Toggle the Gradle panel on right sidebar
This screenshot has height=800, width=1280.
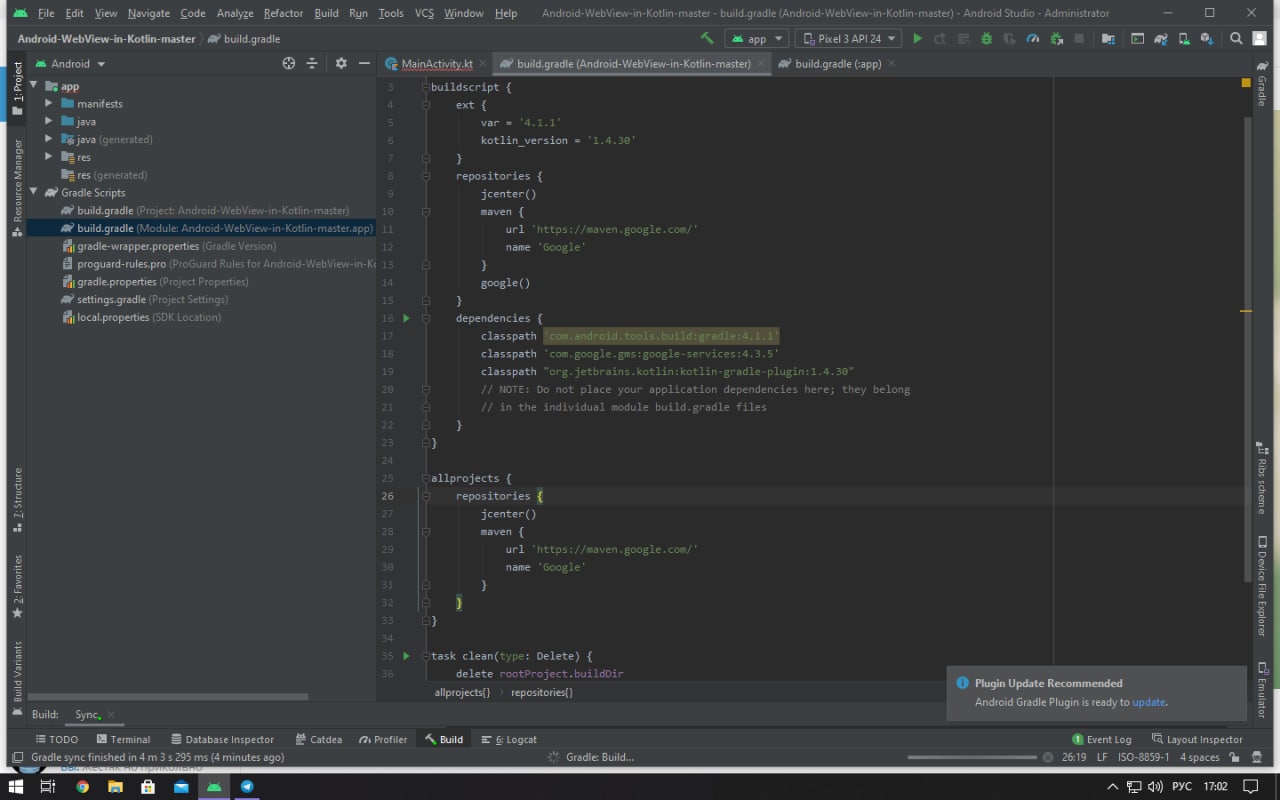point(1262,85)
